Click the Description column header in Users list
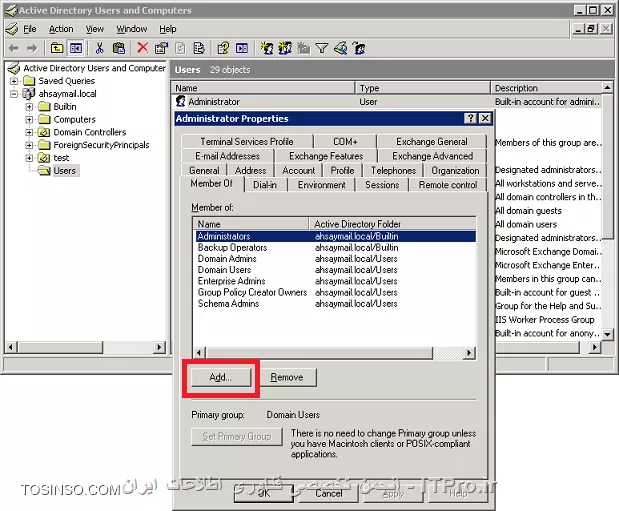619x511 pixels. point(546,88)
